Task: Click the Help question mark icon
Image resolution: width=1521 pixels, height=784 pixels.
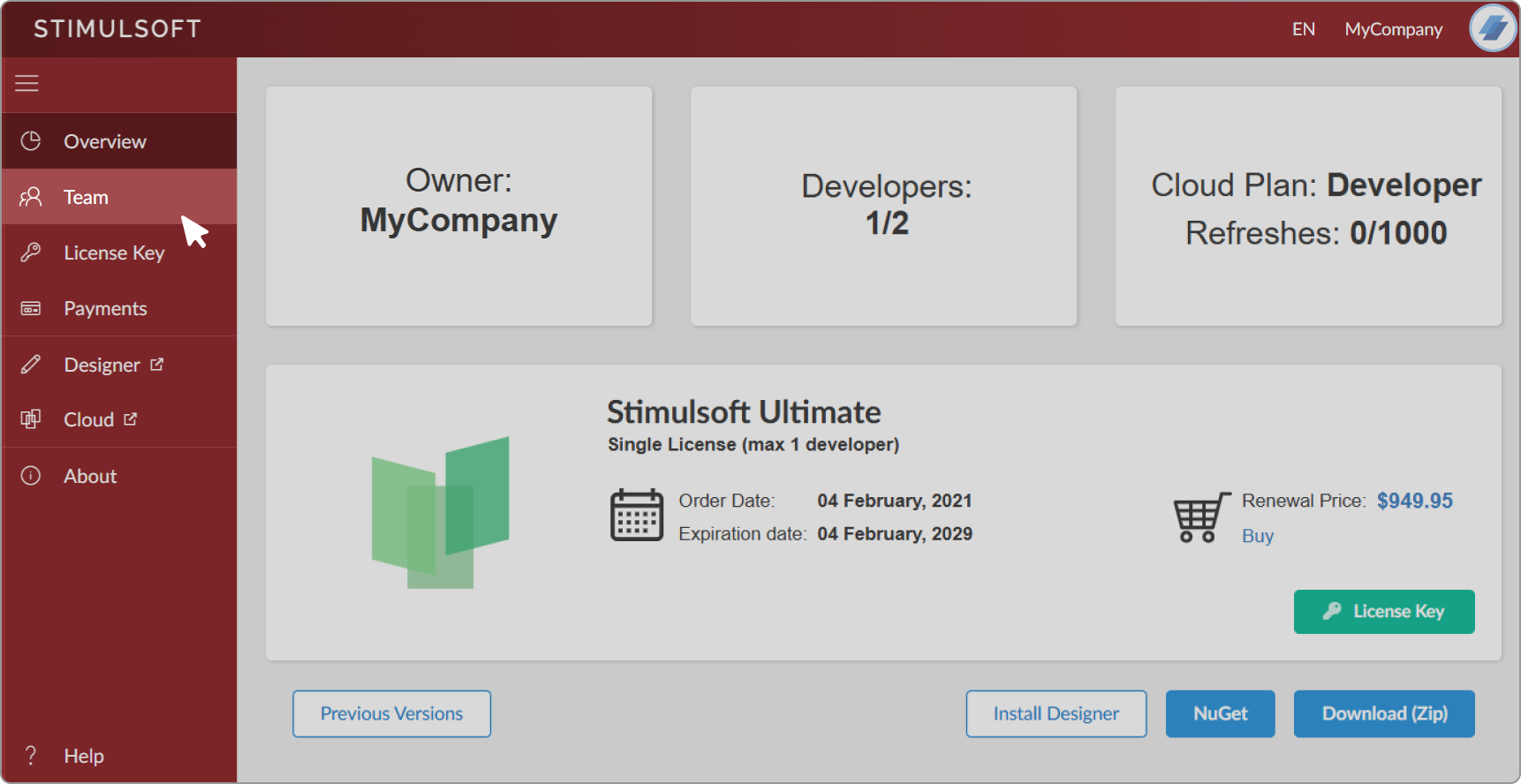Action: 31,756
